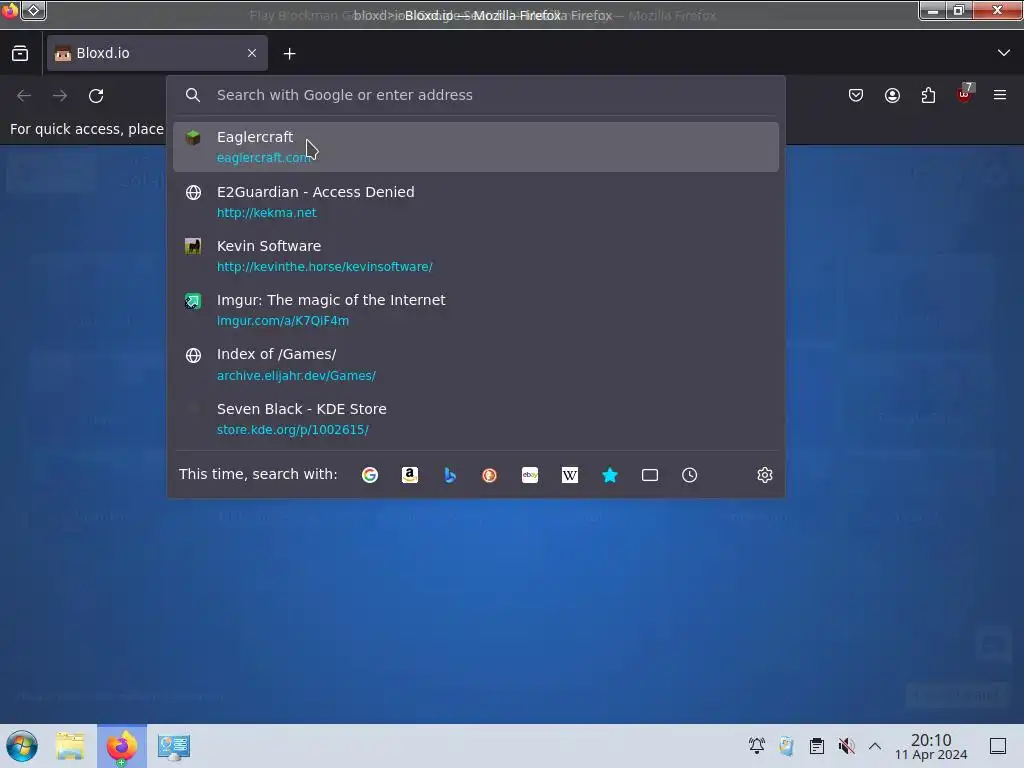Click the notifications bell tray icon
The height and width of the screenshot is (768, 1024).
click(757, 746)
